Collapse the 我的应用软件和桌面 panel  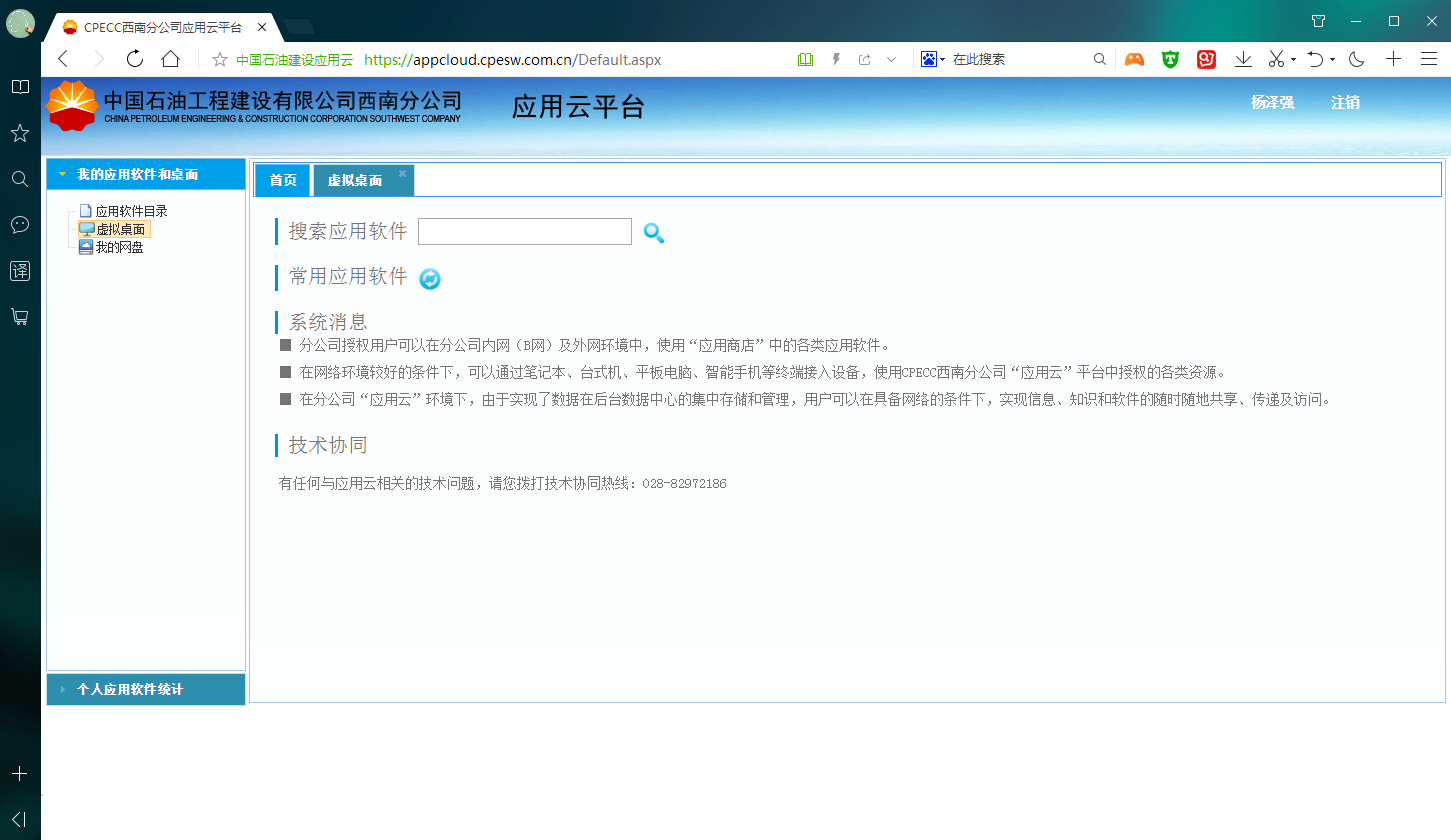click(137, 174)
